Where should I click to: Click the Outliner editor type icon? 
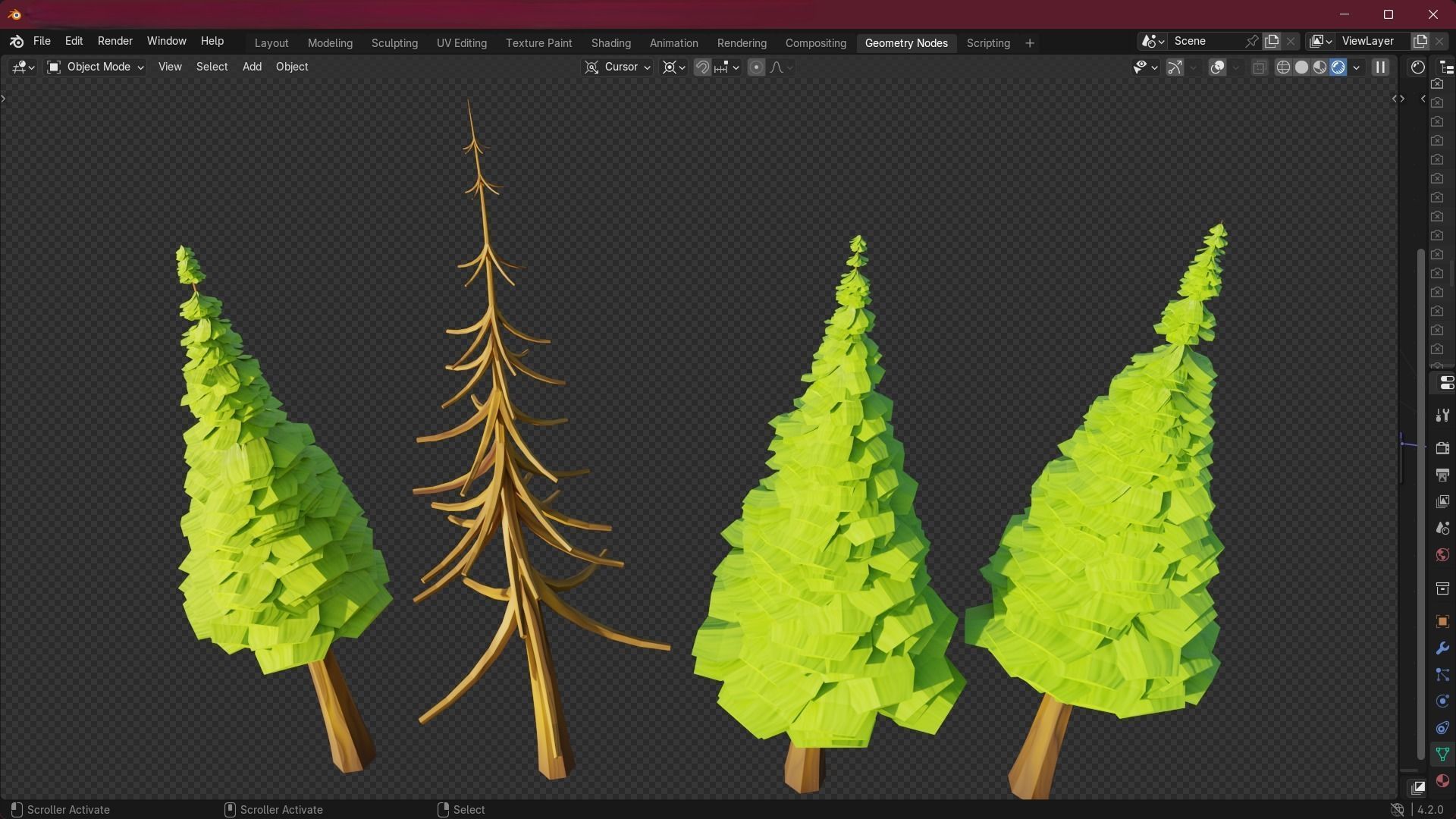point(1445,67)
